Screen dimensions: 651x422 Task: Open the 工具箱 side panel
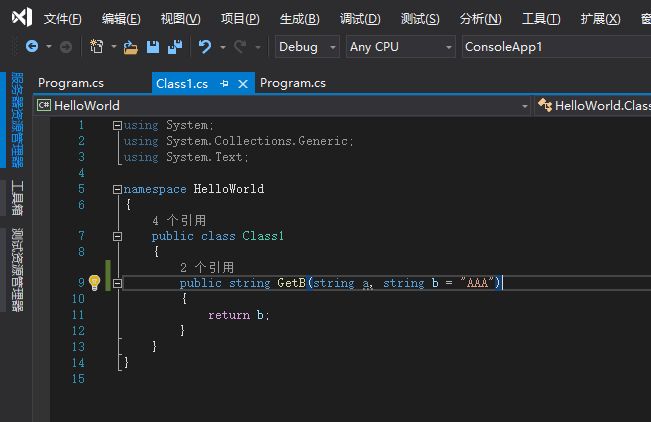point(17,198)
